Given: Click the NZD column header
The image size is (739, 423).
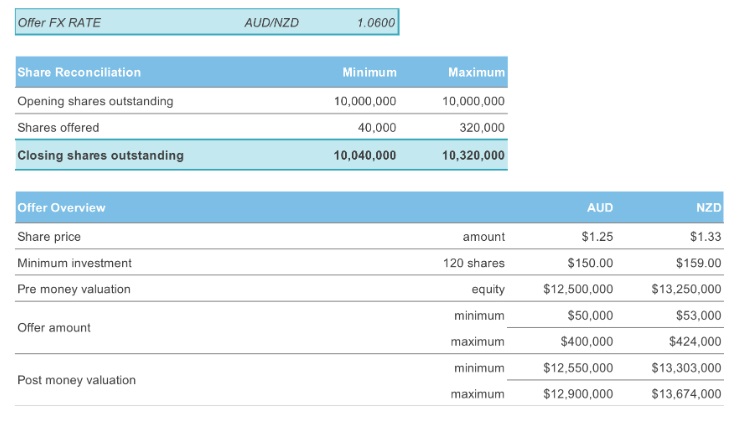Looking at the screenshot, I should 708,208.
